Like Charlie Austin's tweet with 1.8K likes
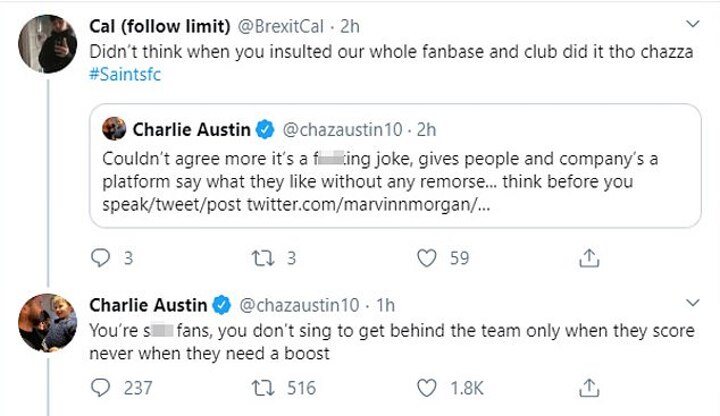 pyautogui.click(x=428, y=387)
